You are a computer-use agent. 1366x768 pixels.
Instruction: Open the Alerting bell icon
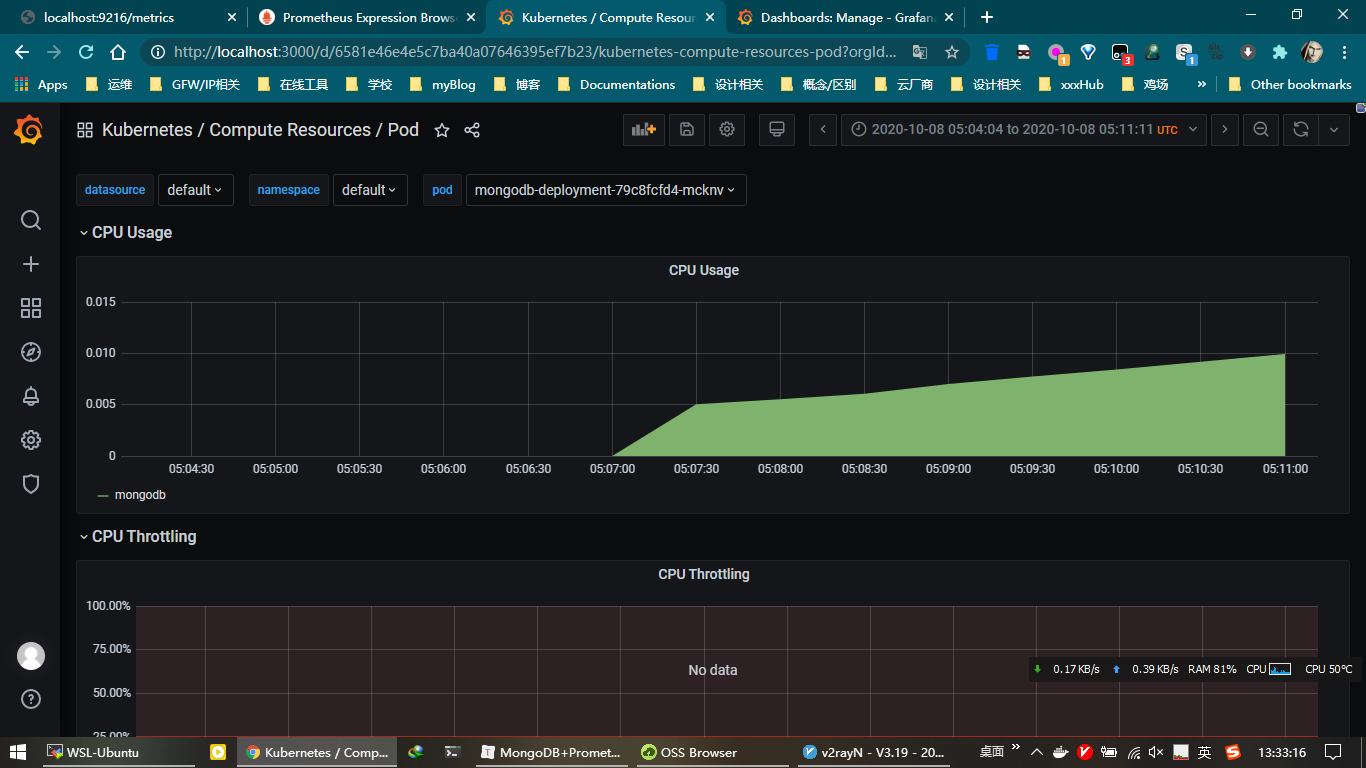click(x=31, y=396)
